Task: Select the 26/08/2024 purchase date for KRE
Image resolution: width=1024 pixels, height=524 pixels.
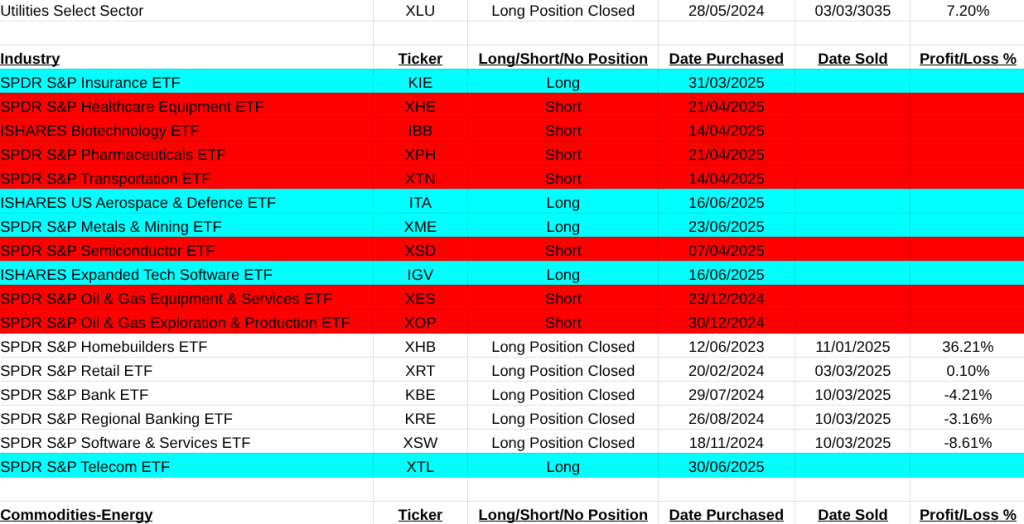Action: [726, 419]
